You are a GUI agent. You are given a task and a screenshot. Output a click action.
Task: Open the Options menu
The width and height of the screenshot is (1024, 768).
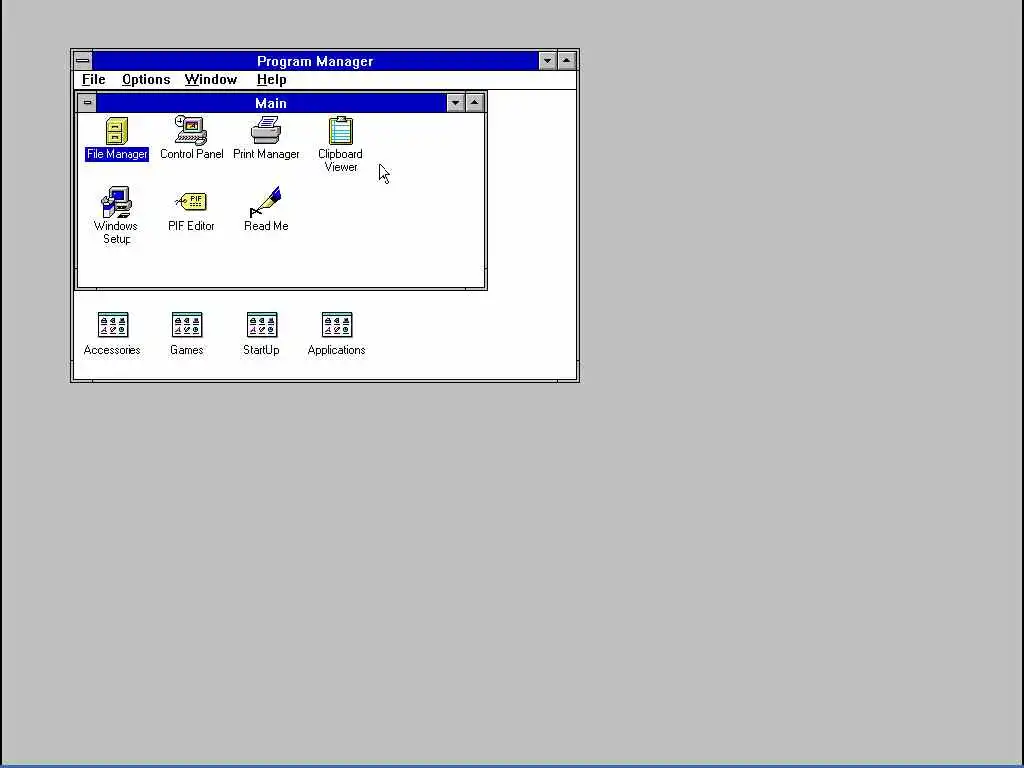(146, 80)
